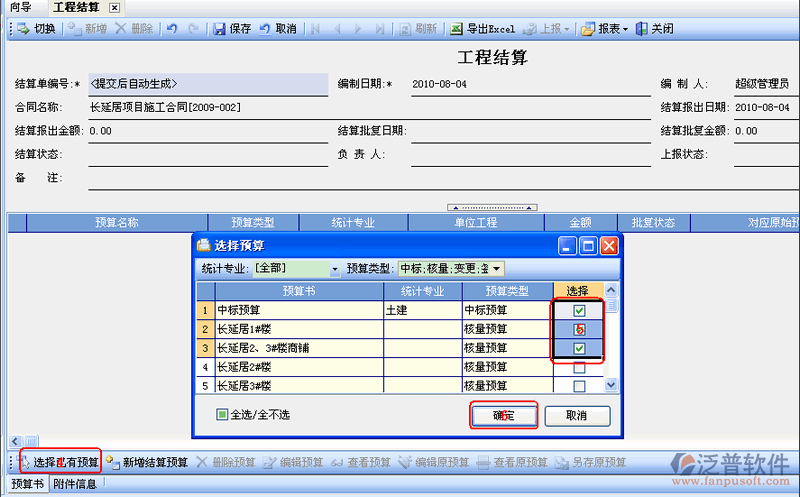Open the 统计专业 dropdown in dialog
This screenshot has width=800, height=497.
[334, 268]
